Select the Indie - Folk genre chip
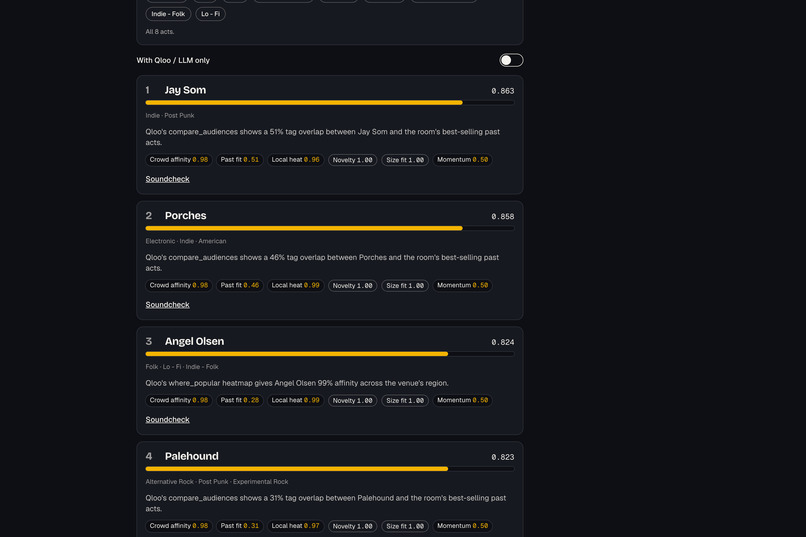The width and height of the screenshot is (806, 537). (168, 14)
